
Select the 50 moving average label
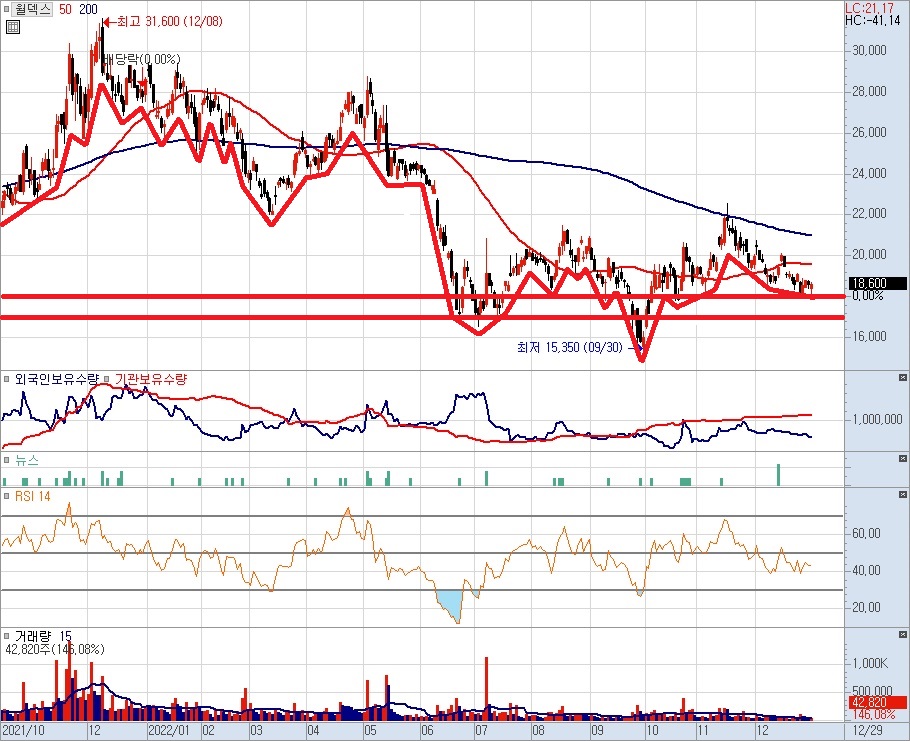[x=65, y=9]
